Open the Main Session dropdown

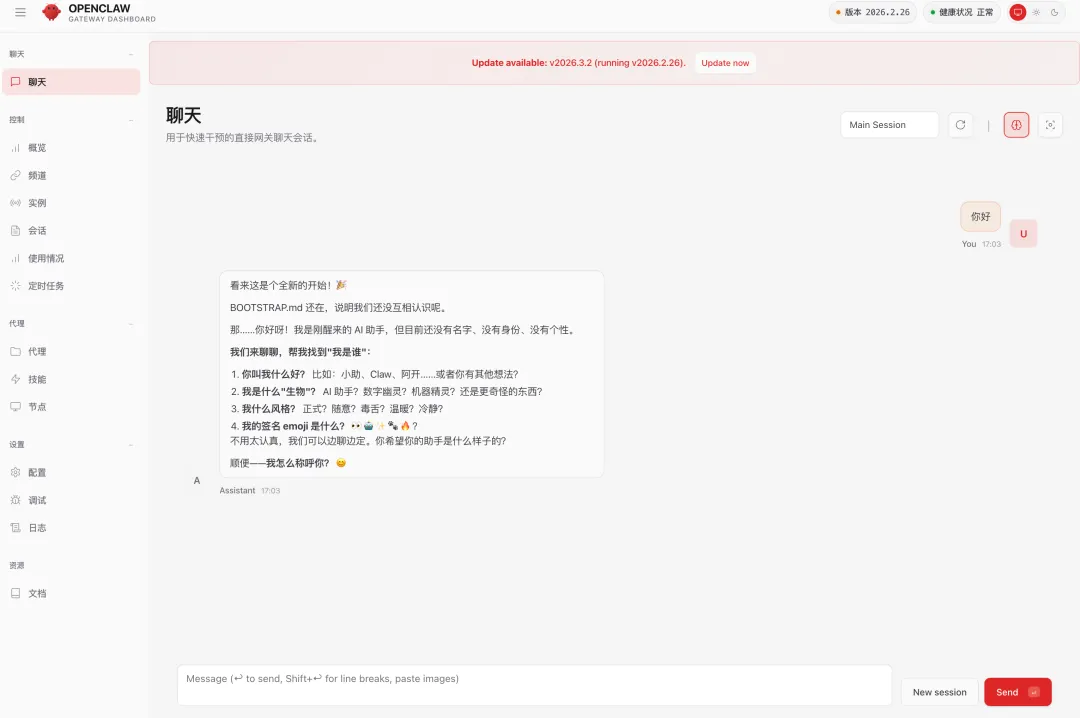click(889, 125)
